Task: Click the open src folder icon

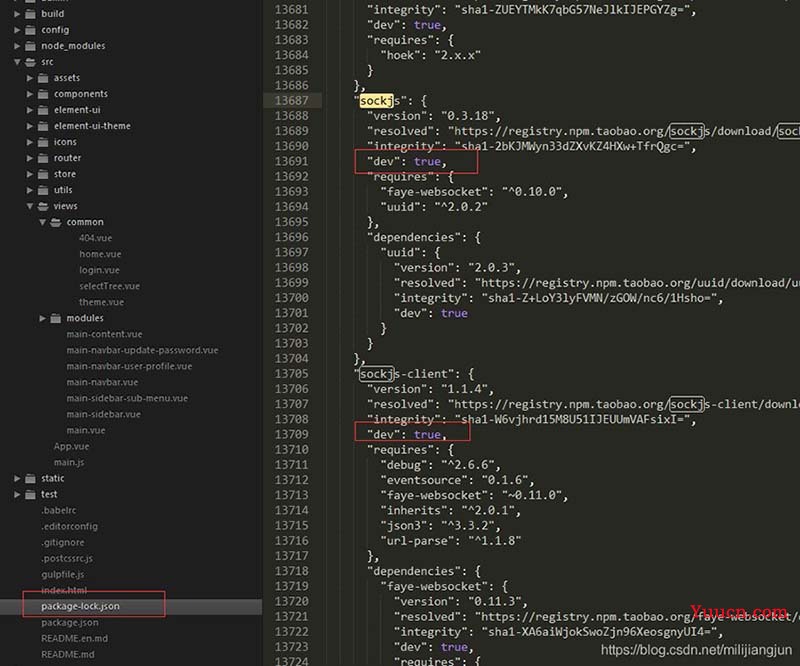Action: pyautogui.click(x=31, y=62)
